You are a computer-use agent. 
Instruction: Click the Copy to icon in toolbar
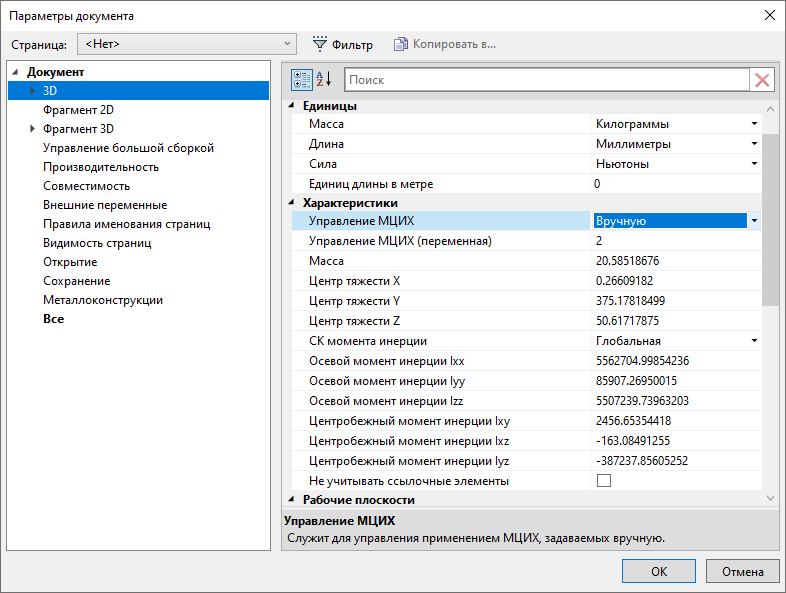tap(401, 44)
